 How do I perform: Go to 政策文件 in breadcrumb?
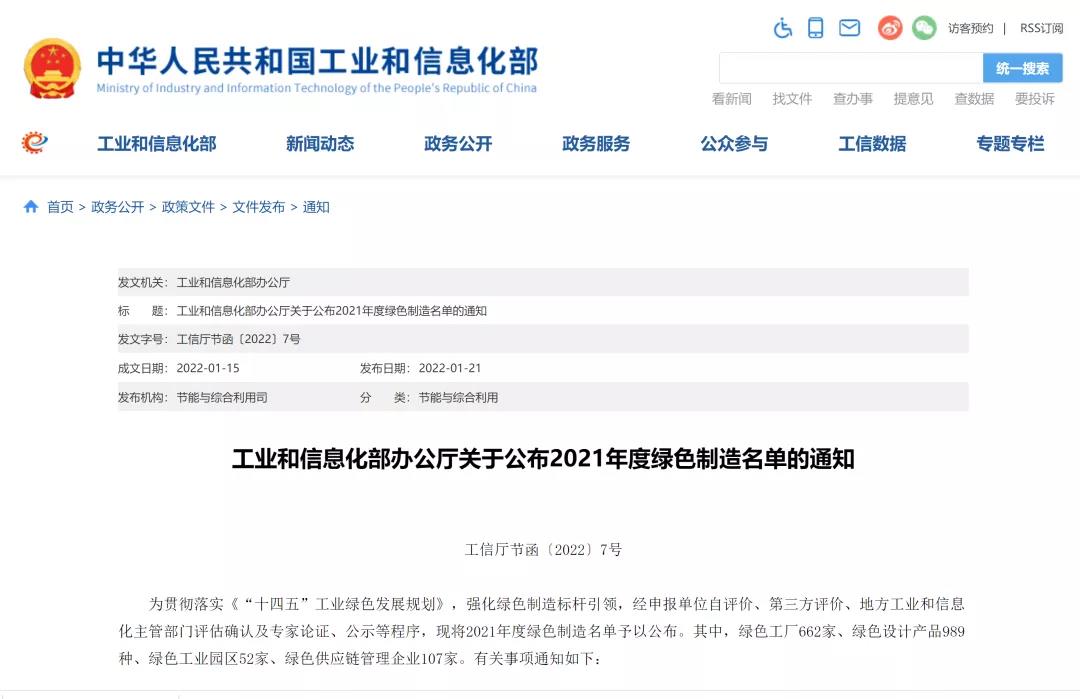tap(188, 207)
